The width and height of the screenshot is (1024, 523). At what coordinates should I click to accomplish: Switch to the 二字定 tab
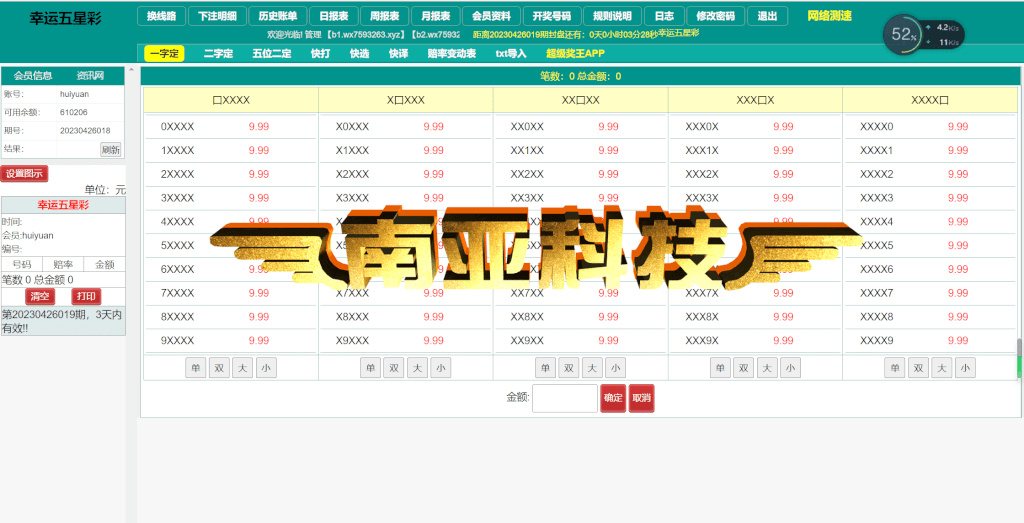click(x=218, y=54)
